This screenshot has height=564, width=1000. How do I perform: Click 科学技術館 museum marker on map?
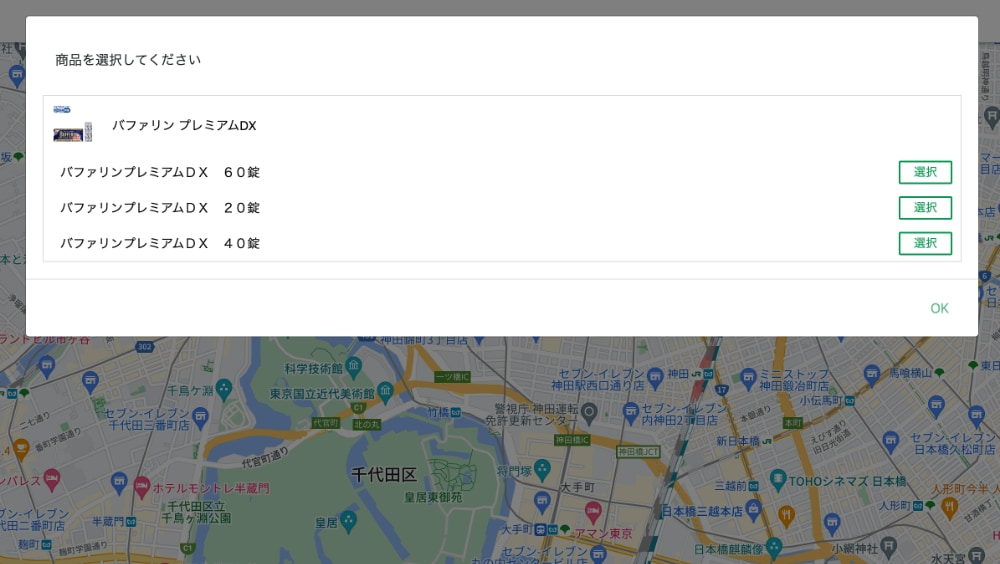coord(353,366)
